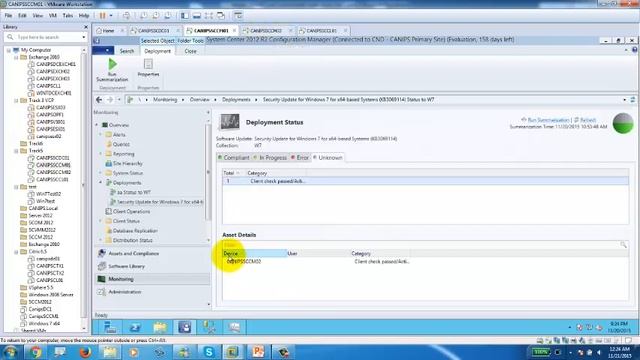Screen dimensions: 640x360
Task: Go back in Configuration Manager navigation
Action: 99,100
